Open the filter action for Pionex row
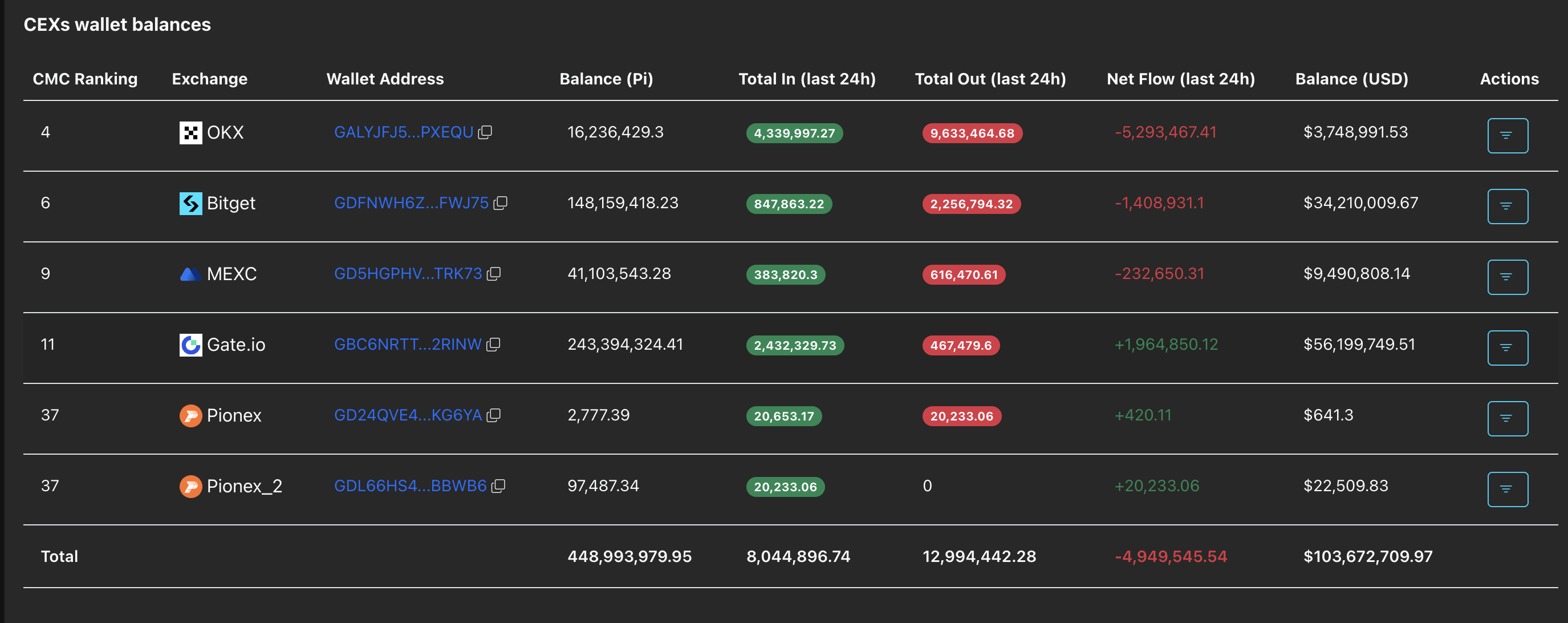Screen dimensions: 1568x623 tap(1507, 418)
